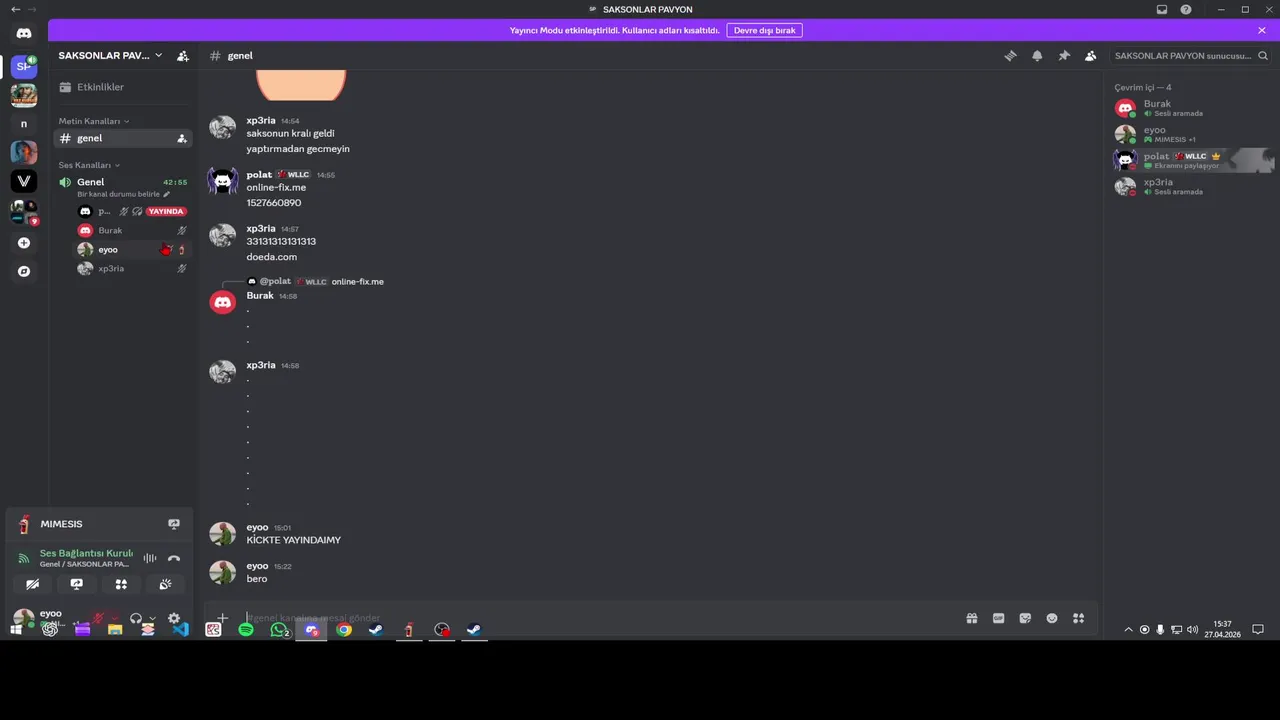Open Etkinlikler events item

coord(121,87)
